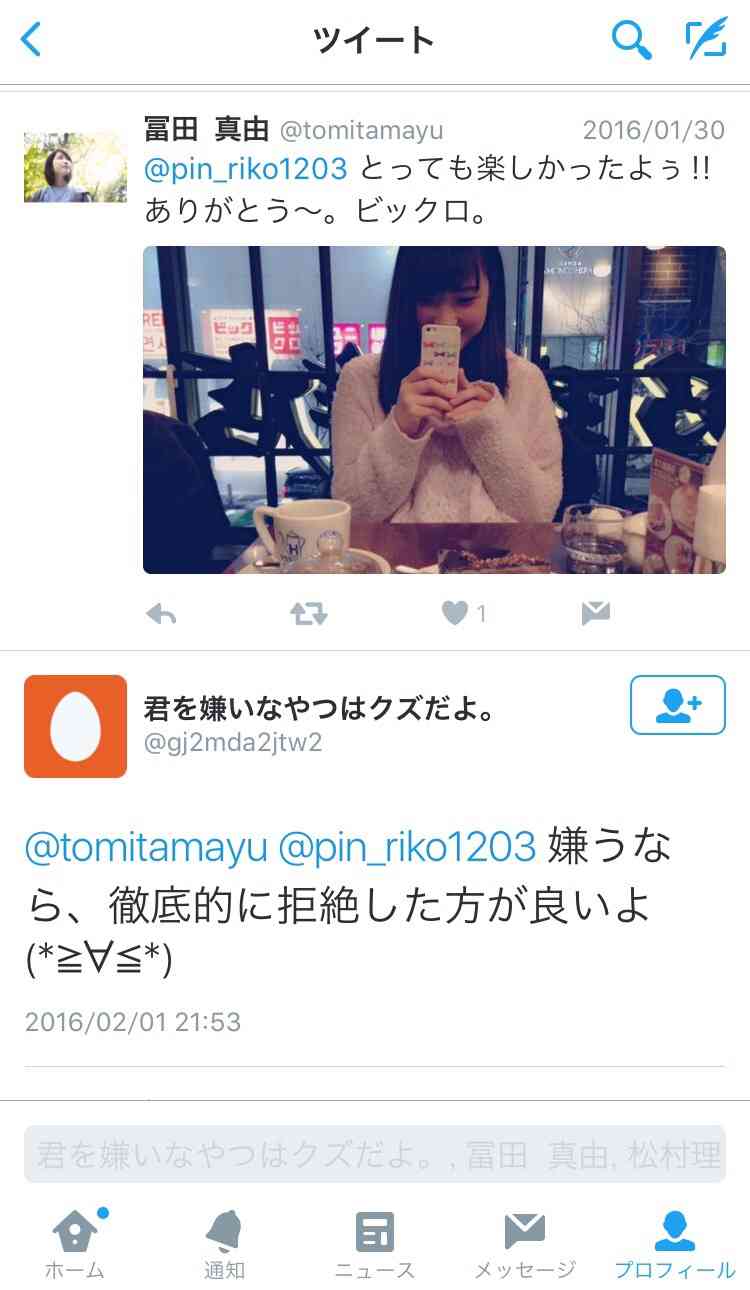Tap 冨田 真由's profile avatar
750x1290 pixels.
[75, 168]
